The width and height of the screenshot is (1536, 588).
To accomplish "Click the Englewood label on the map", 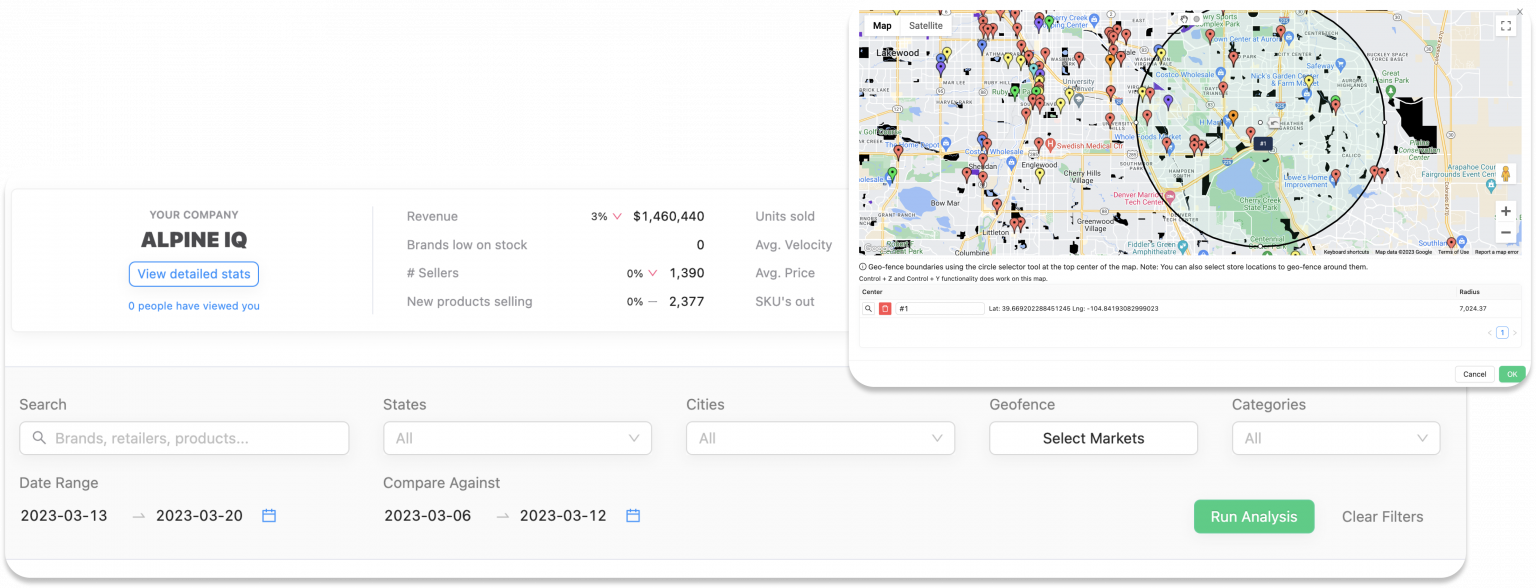I will 1039,165.
